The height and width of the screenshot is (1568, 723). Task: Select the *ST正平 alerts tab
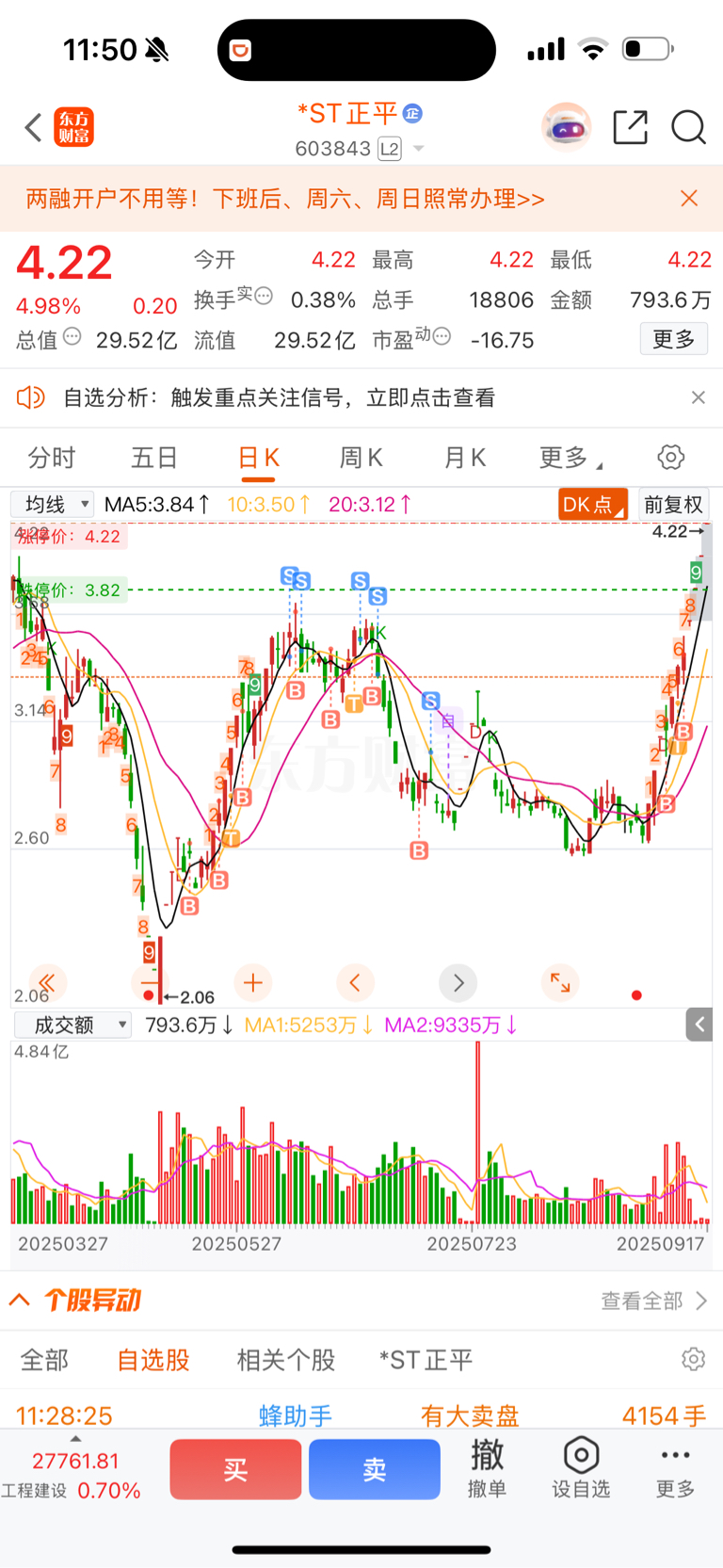click(x=426, y=1360)
